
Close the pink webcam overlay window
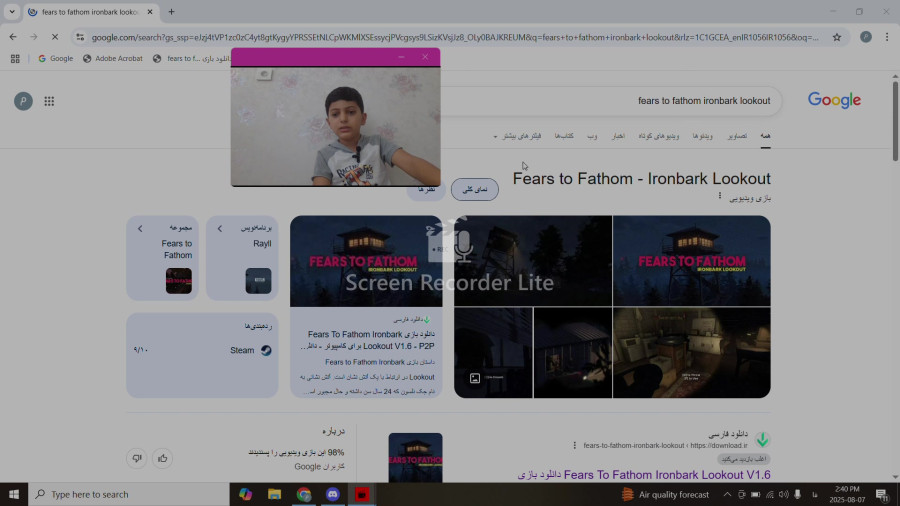(x=425, y=57)
